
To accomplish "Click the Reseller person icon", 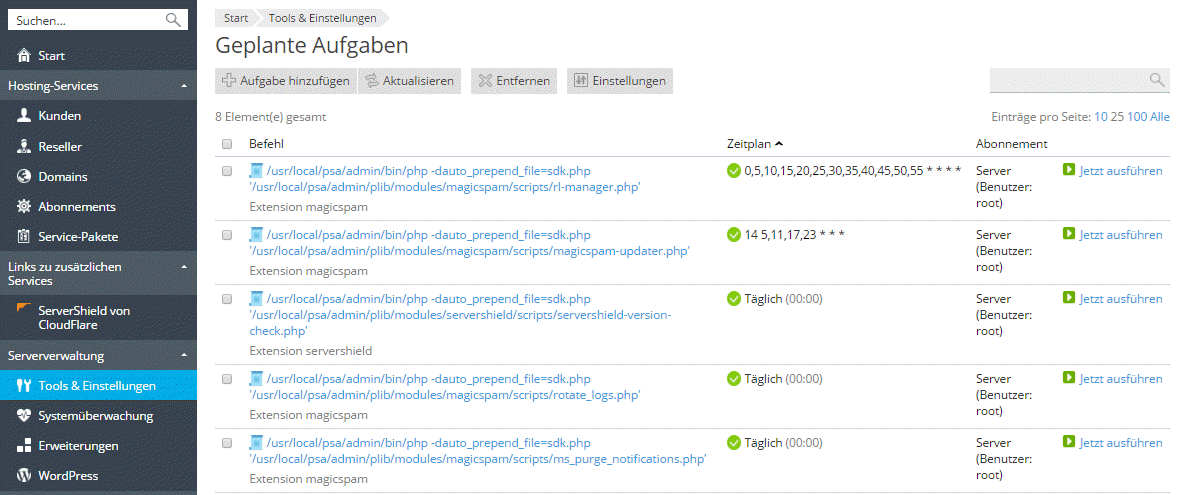I will (24, 146).
